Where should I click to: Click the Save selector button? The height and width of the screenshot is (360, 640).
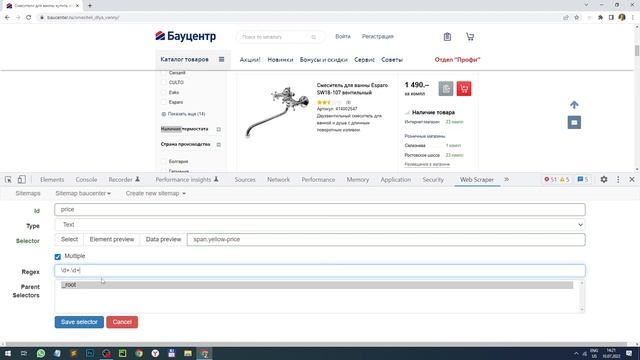79,322
